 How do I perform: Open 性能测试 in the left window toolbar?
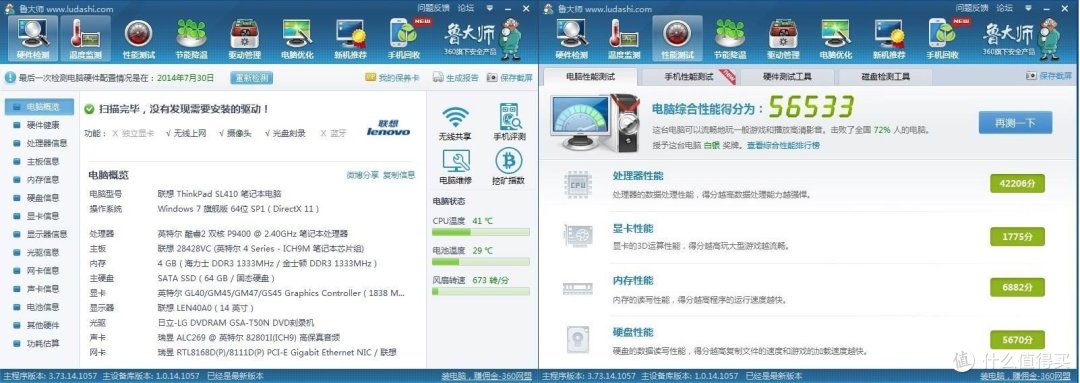[138, 39]
